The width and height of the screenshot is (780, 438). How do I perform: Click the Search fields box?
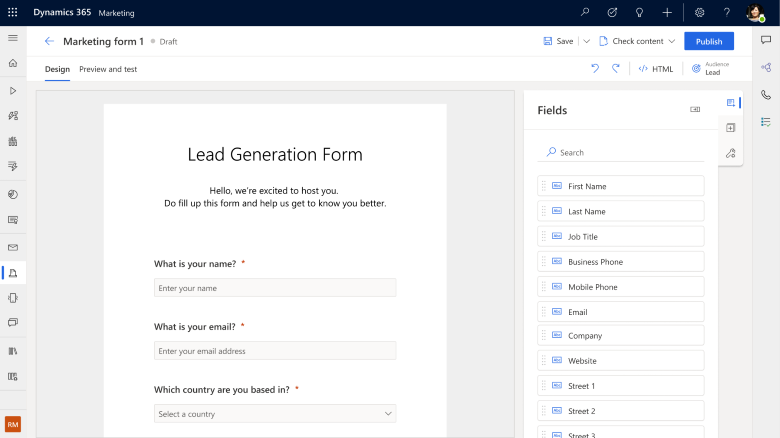click(620, 153)
